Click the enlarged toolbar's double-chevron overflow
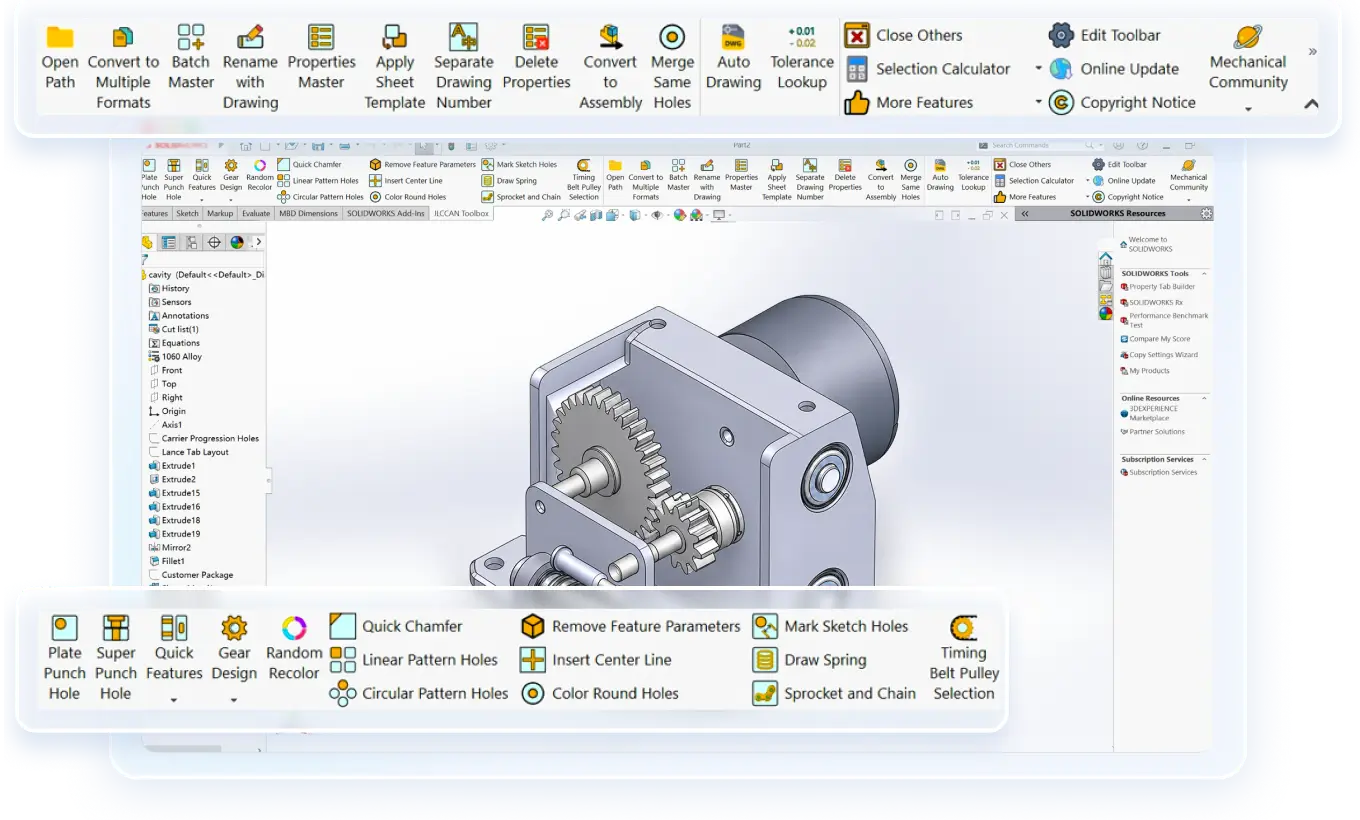1360x820 pixels. tap(1312, 51)
